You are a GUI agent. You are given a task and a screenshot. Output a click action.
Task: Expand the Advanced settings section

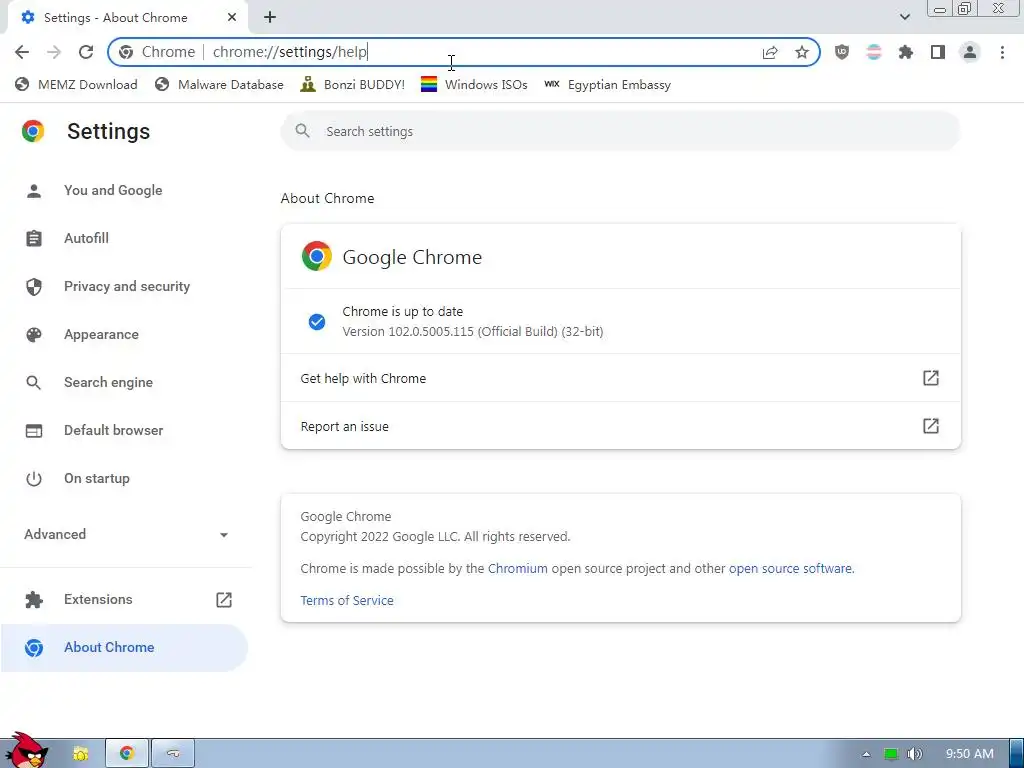[x=124, y=534]
